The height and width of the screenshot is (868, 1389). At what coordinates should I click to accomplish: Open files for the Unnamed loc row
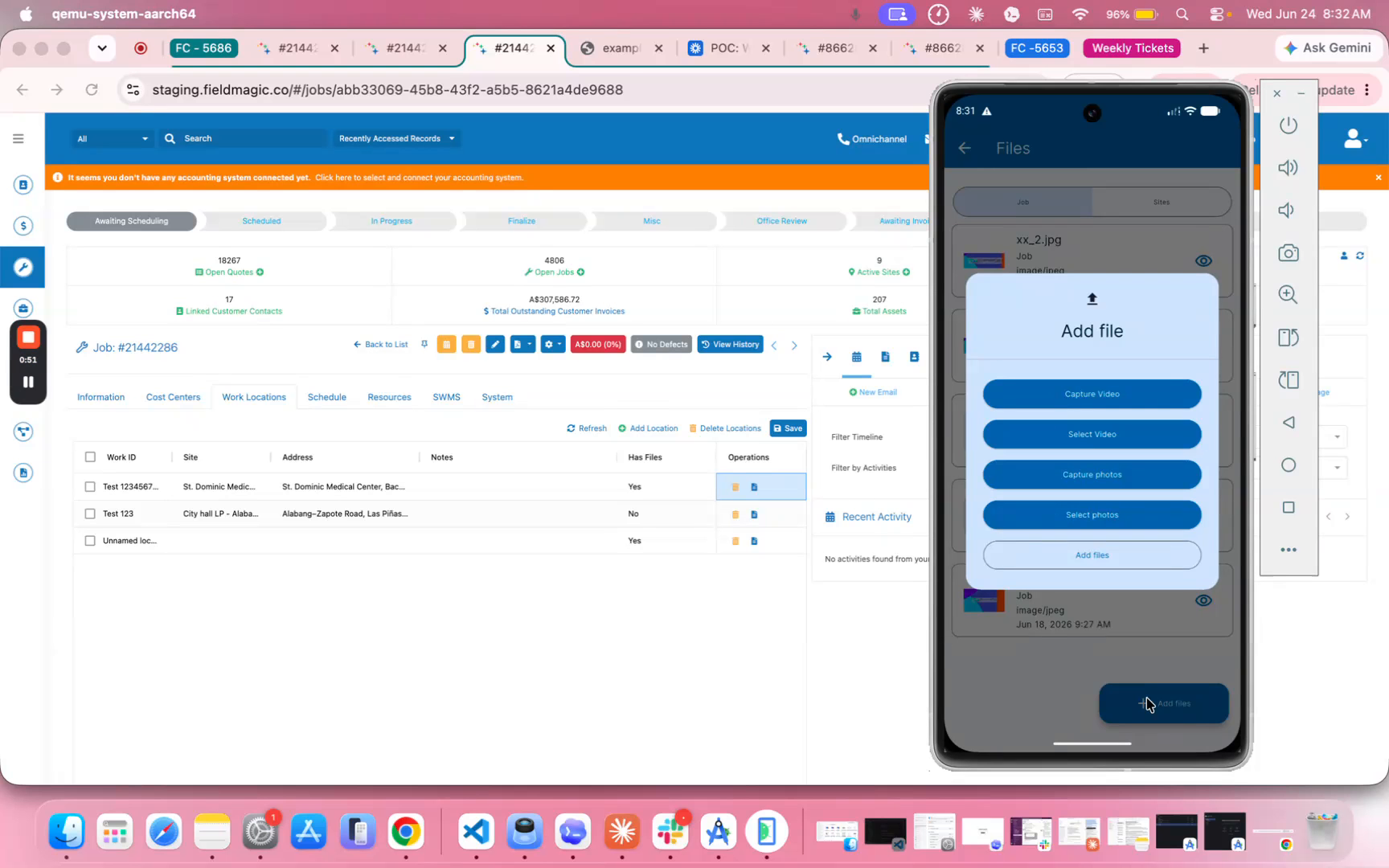tap(754, 541)
